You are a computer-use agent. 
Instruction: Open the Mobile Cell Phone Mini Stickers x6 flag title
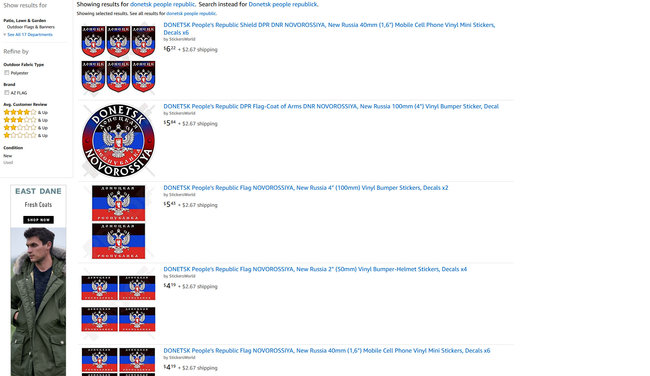click(x=327, y=351)
